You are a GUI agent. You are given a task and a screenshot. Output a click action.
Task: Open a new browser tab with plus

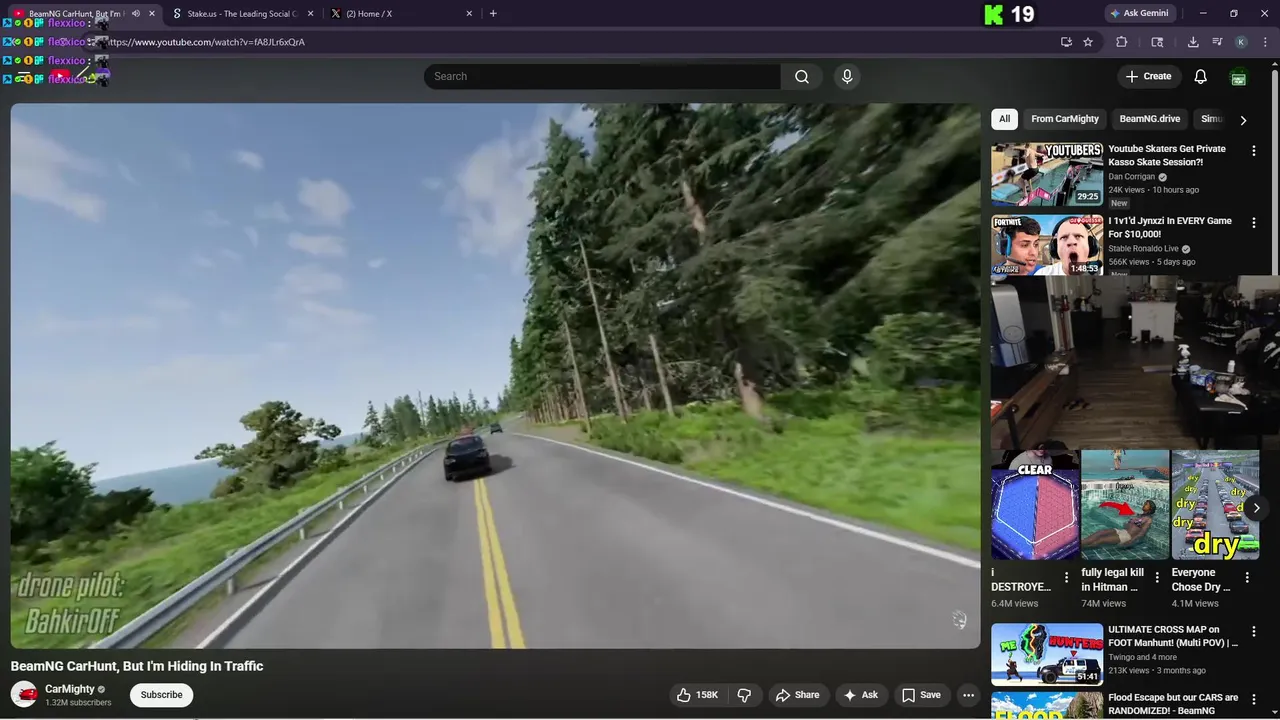coord(493,14)
